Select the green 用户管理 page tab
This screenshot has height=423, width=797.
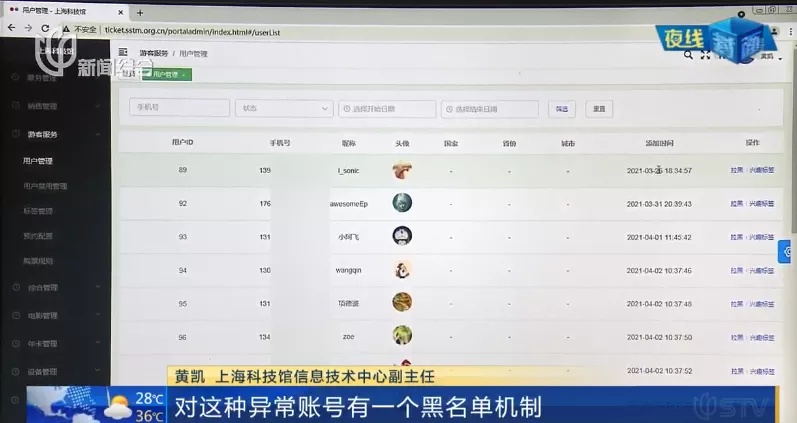[x=167, y=75]
